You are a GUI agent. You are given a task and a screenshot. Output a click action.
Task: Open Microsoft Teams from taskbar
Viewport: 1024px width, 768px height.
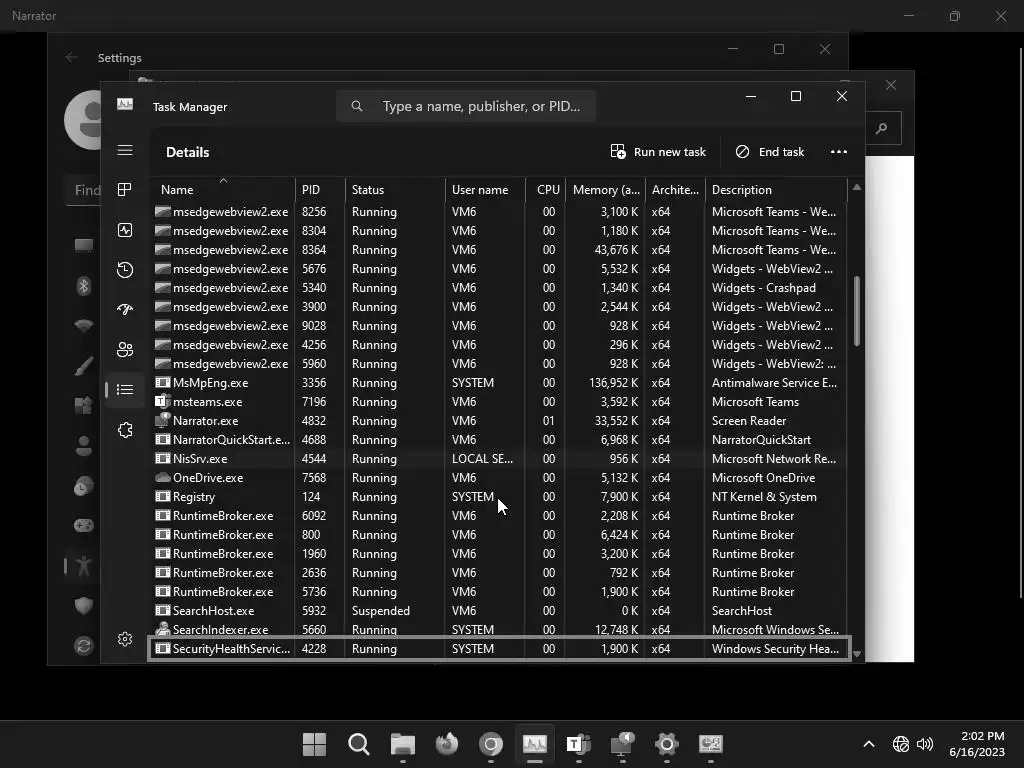coord(579,744)
